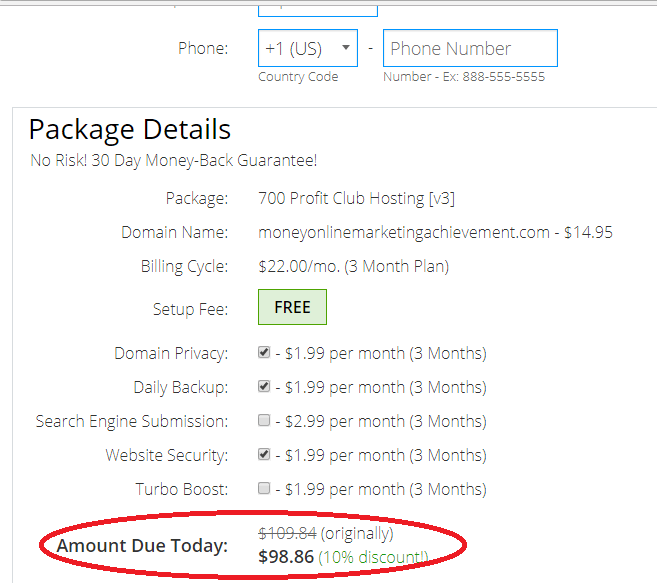
Task: Click the Number example 888-555-5555 hint
Action: 464,77
